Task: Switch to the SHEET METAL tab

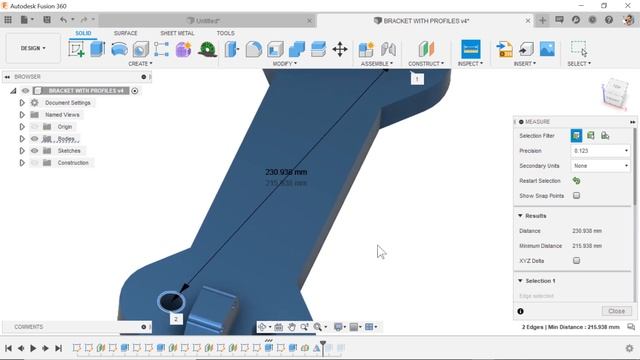Action: click(x=177, y=33)
